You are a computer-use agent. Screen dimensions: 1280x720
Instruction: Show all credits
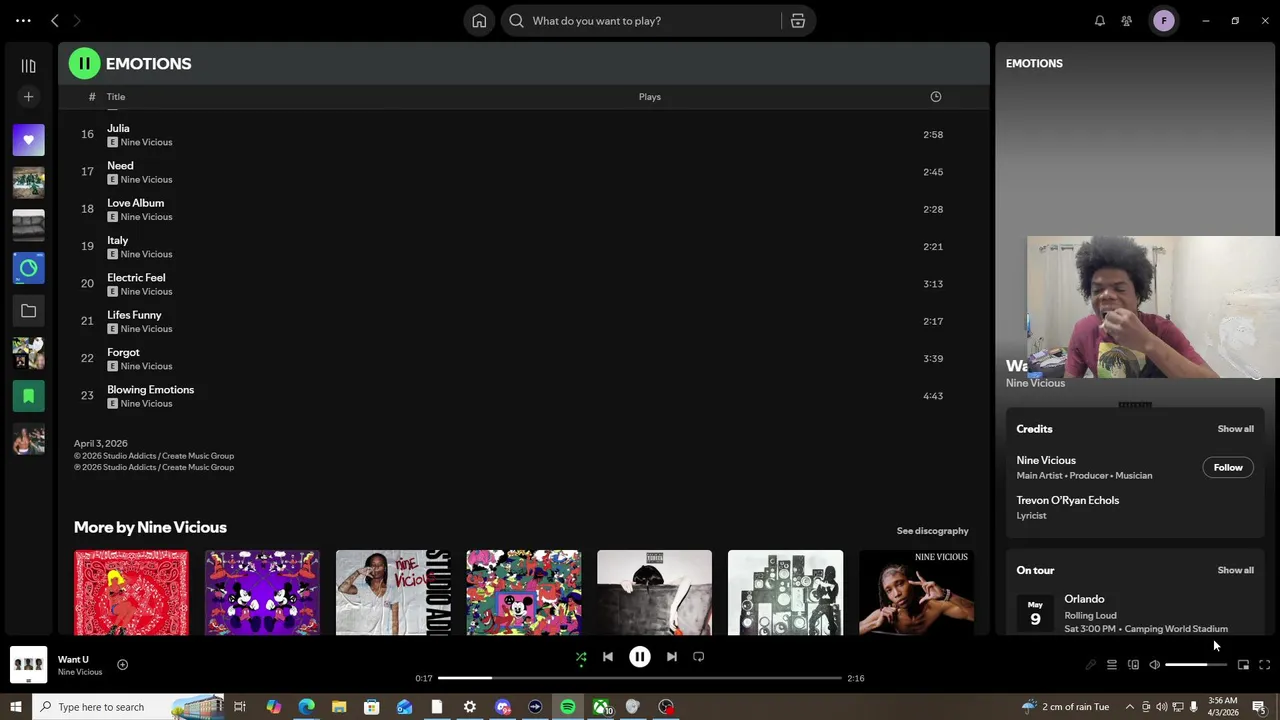tap(1235, 429)
